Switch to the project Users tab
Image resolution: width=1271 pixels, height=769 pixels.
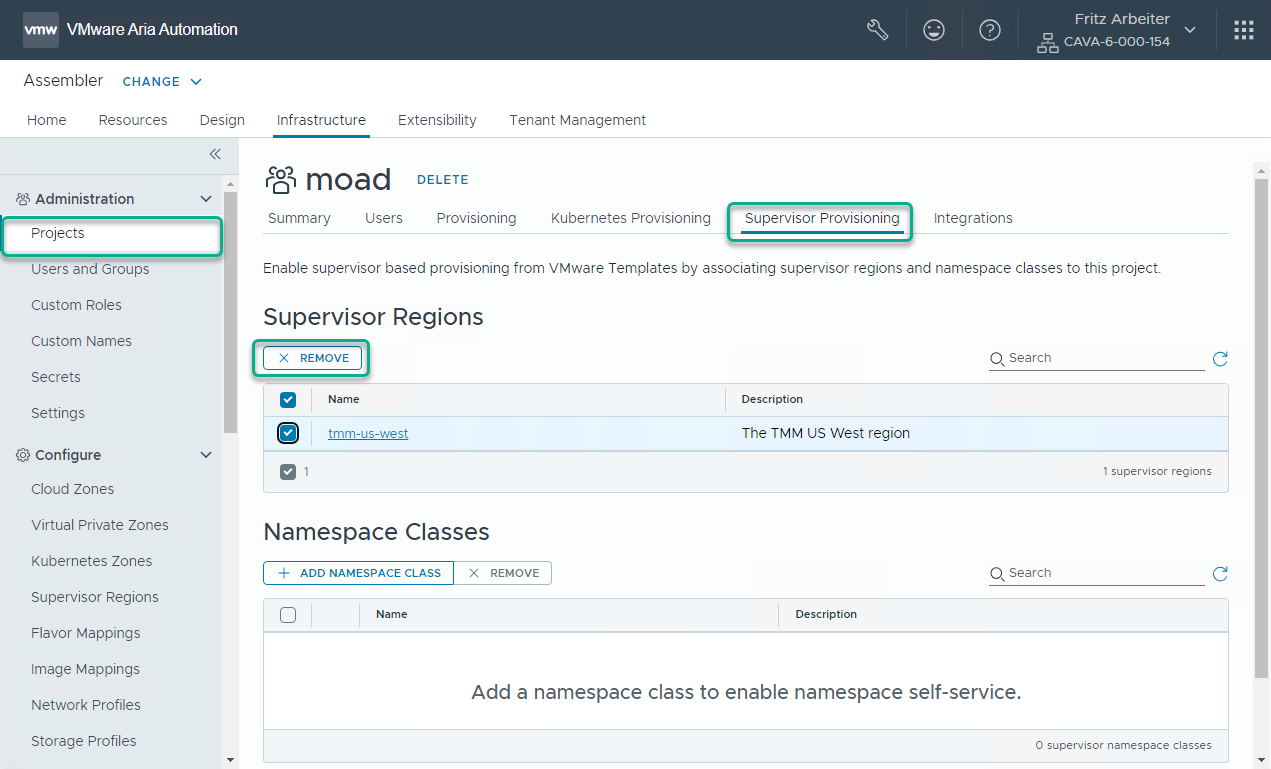pos(384,218)
